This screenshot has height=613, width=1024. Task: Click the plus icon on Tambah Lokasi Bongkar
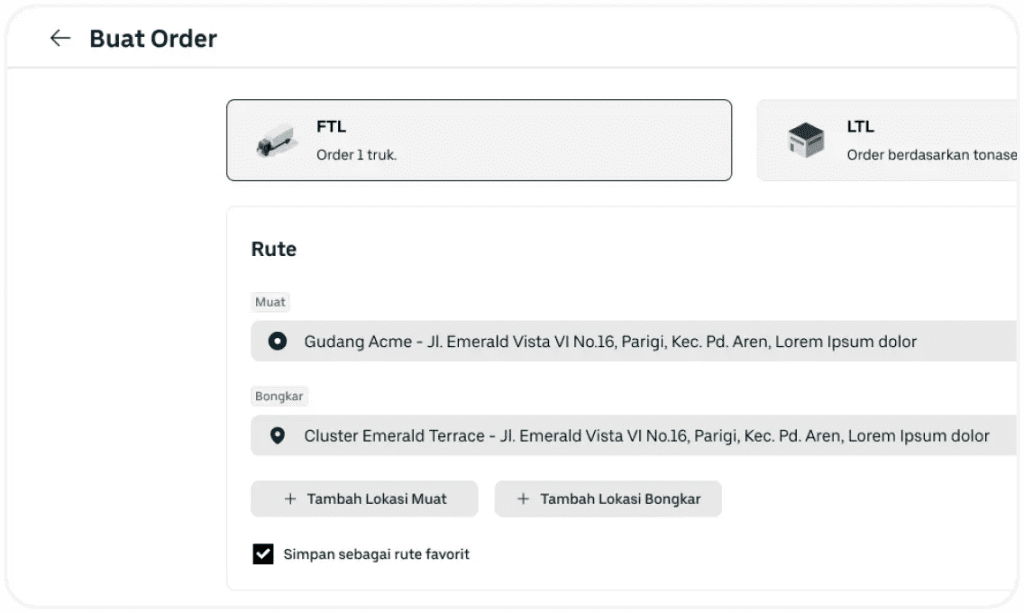click(x=523, y=499)
